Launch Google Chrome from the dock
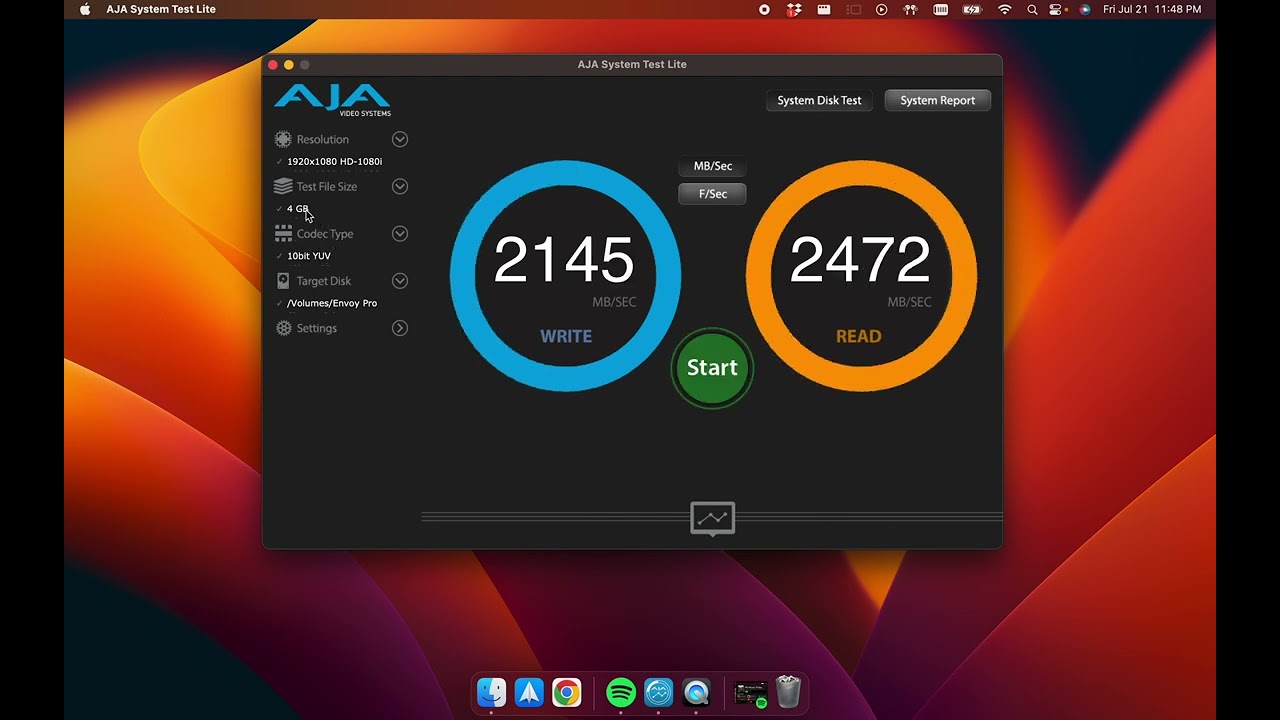This screenshot has width=1280, height=720. pyautogui.click(x=567, y=692)
